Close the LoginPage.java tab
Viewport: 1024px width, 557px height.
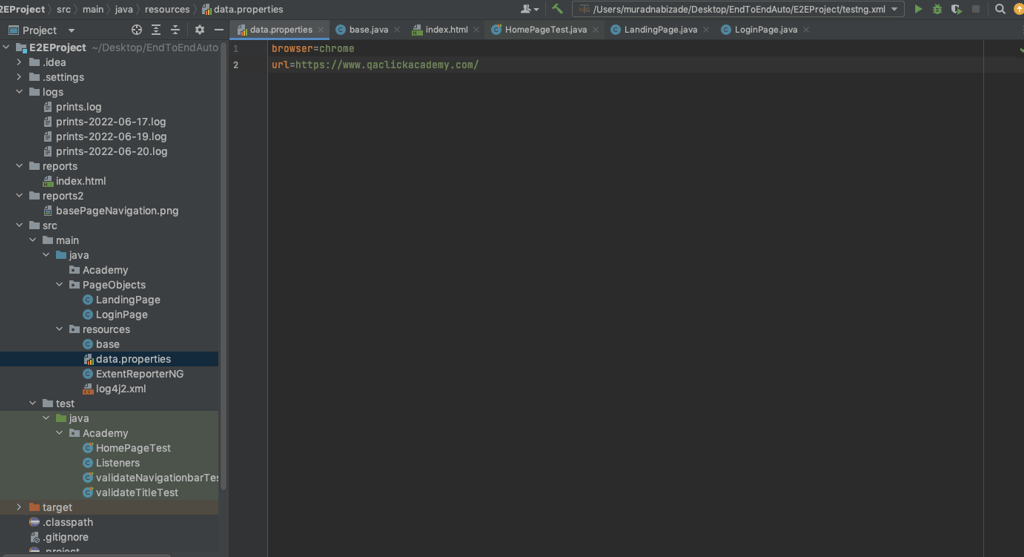[807, 30]
